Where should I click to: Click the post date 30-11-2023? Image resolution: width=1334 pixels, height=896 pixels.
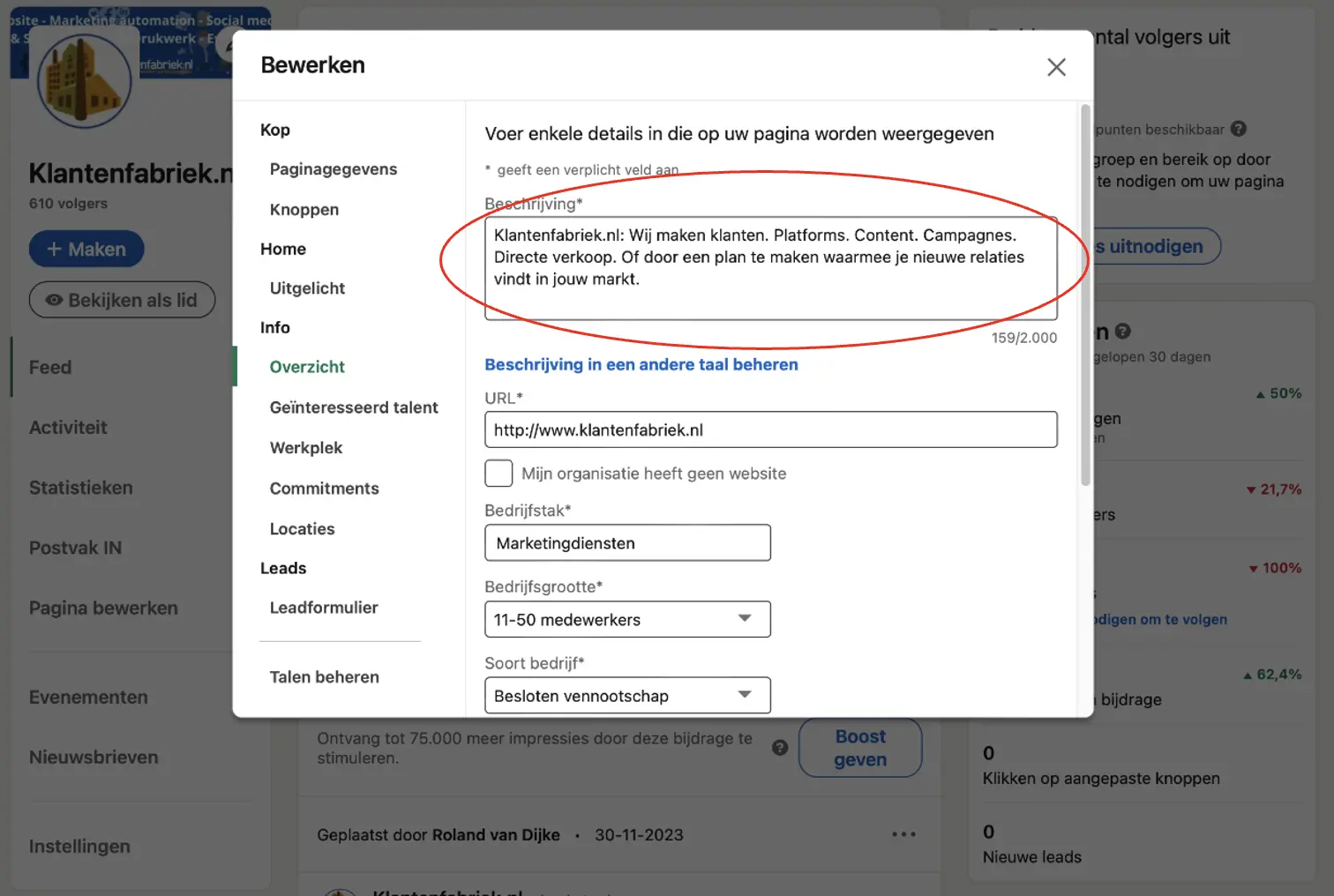tap(639, 835)
